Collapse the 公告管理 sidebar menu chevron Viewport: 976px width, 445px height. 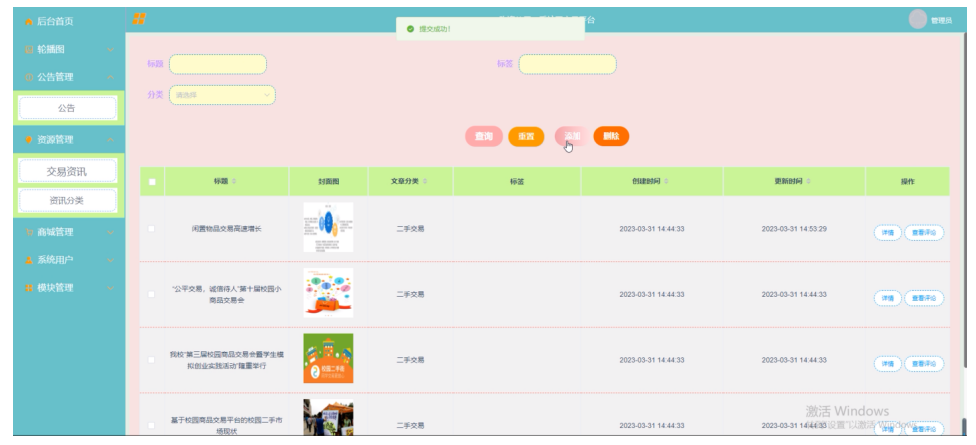(x=110, y=77)
